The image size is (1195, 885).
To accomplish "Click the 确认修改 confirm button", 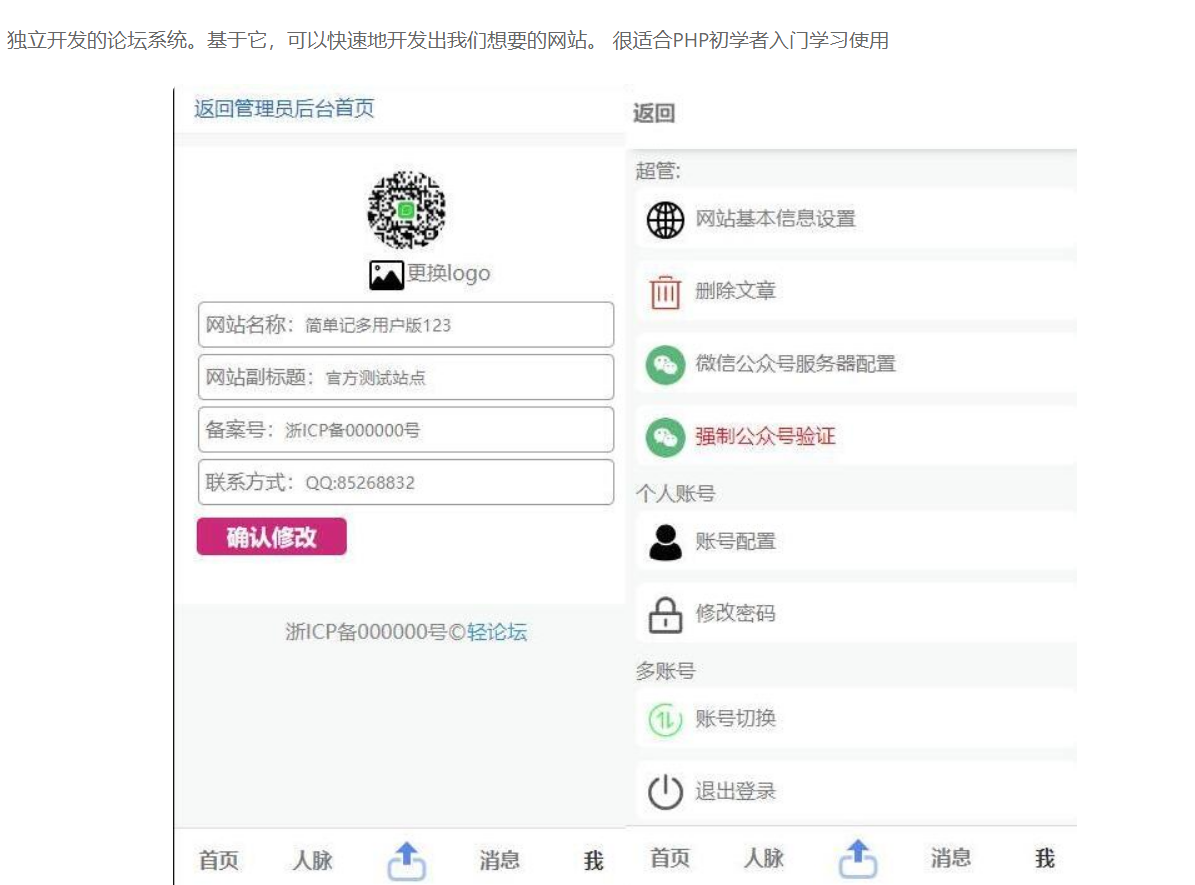I will 271,536.
